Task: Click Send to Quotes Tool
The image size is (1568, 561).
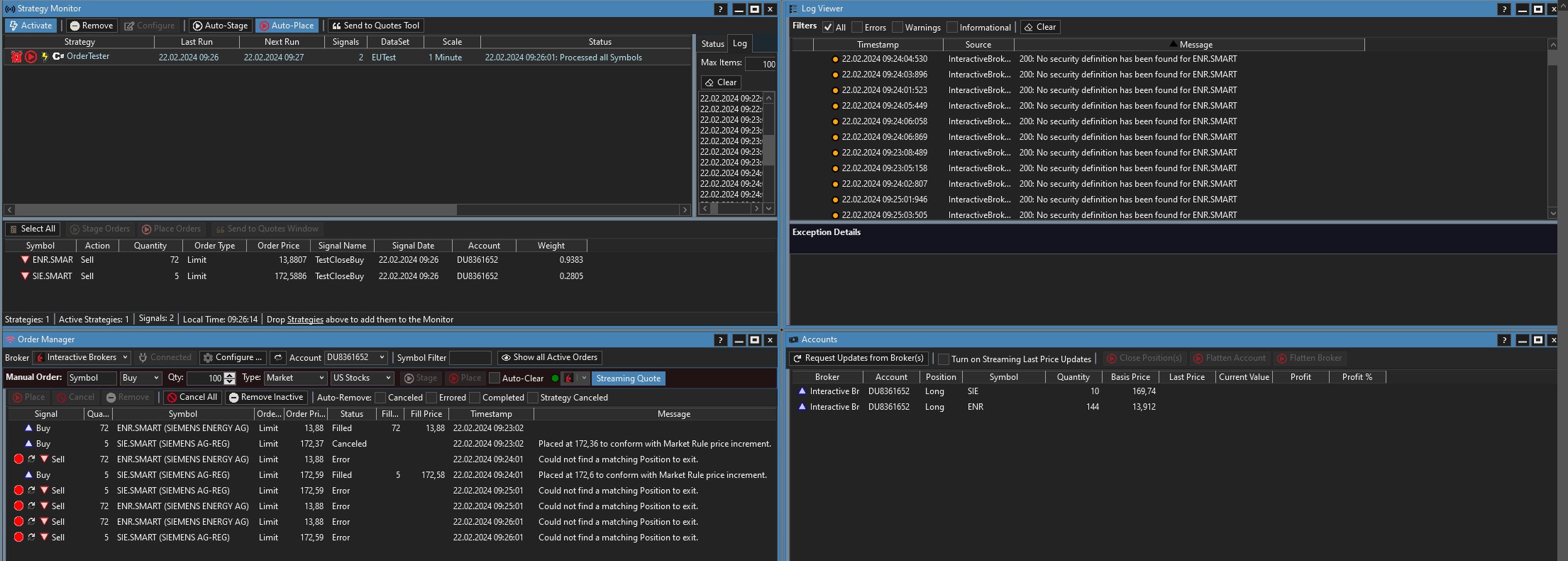Action: (x=375, y=26)
